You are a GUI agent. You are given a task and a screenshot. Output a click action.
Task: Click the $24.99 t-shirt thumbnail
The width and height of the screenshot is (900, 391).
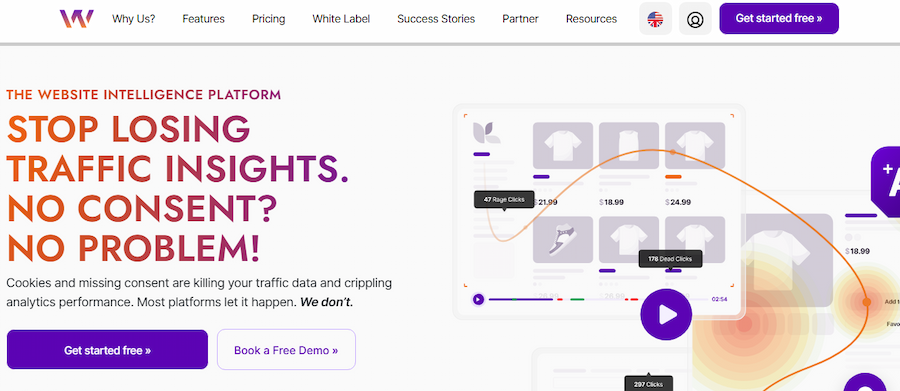[x=695, y=146]
